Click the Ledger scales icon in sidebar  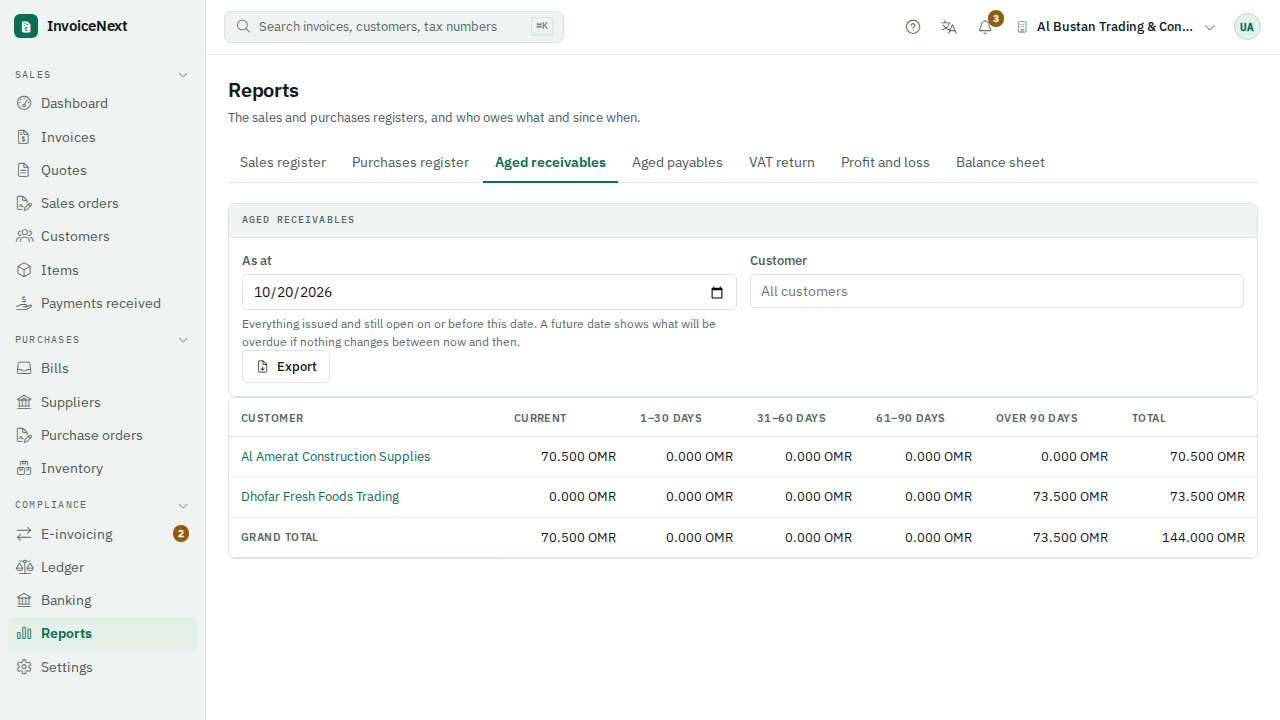pos(24,567)
